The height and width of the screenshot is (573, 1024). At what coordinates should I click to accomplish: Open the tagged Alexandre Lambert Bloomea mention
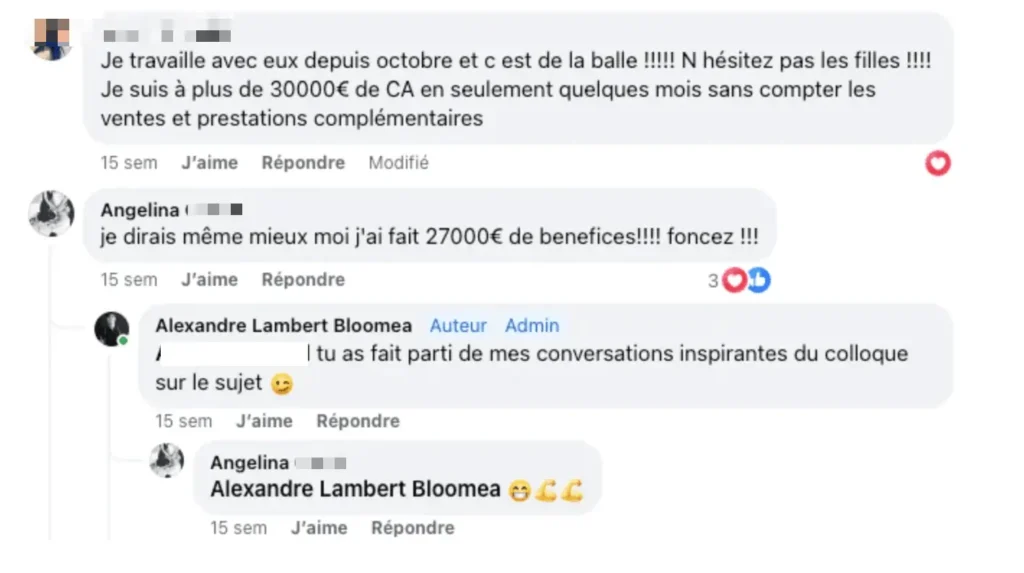355,490
